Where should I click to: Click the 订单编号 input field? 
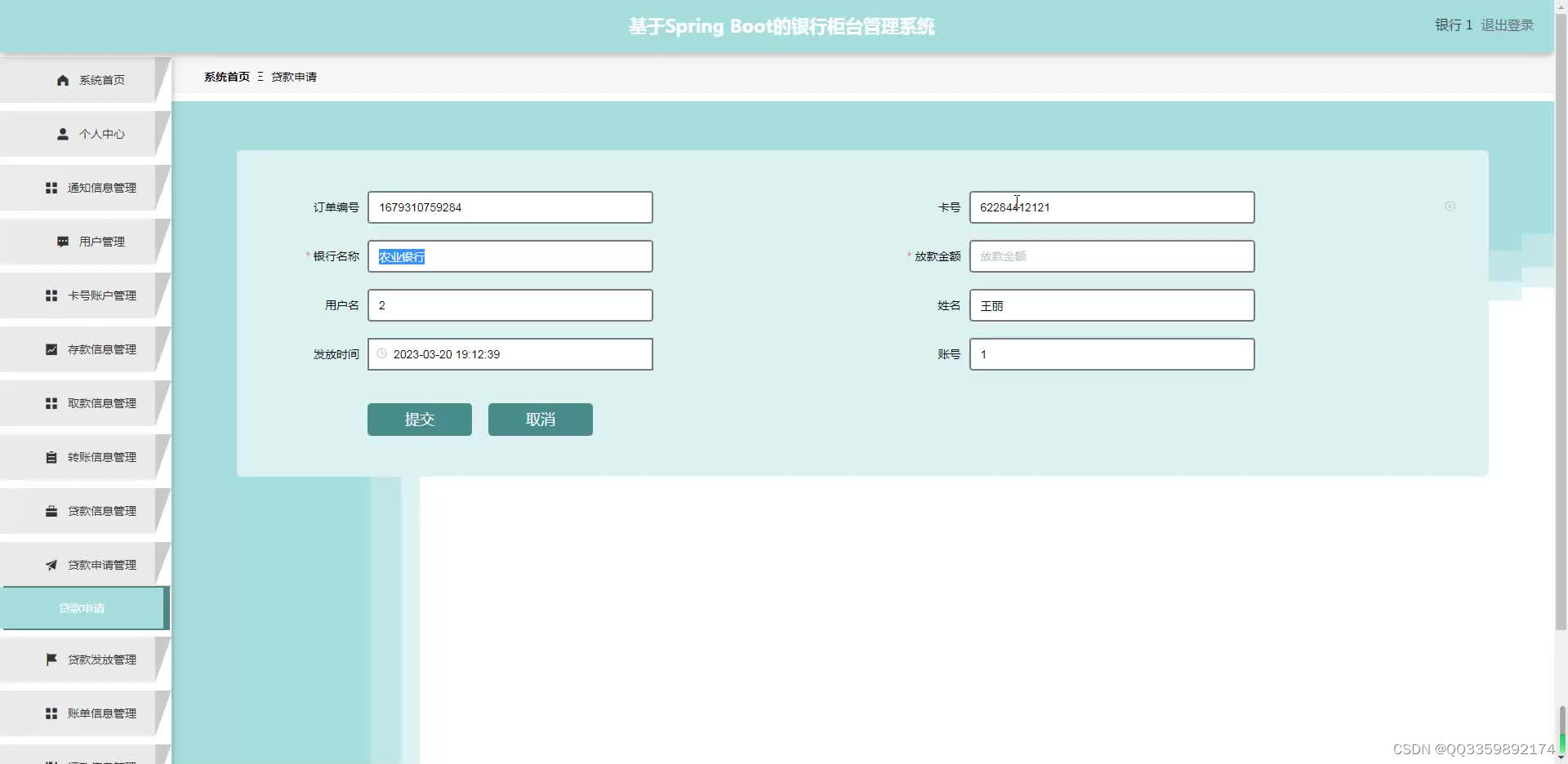click(x=510, y=207)
